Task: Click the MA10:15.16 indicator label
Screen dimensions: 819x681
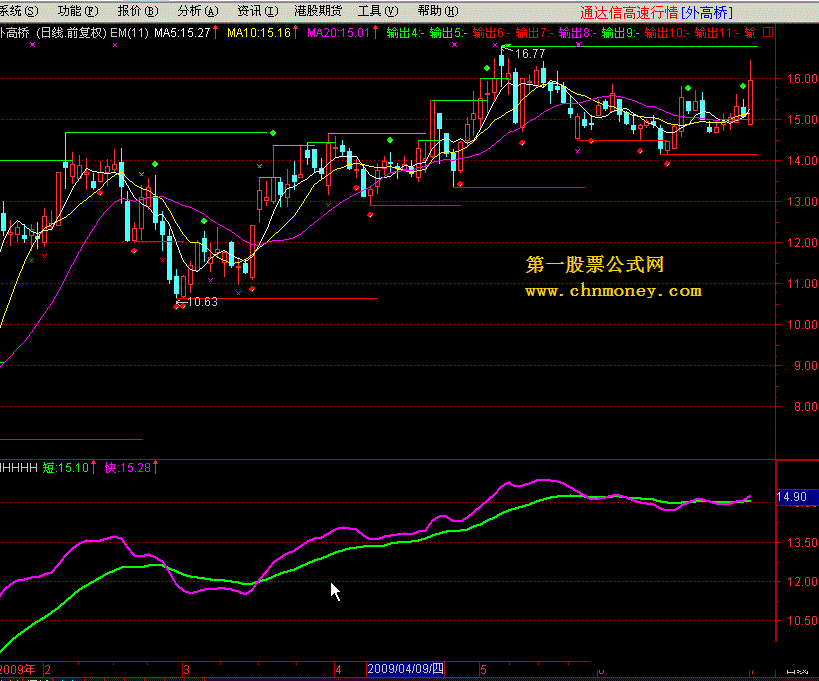Action: coord(259,33)
